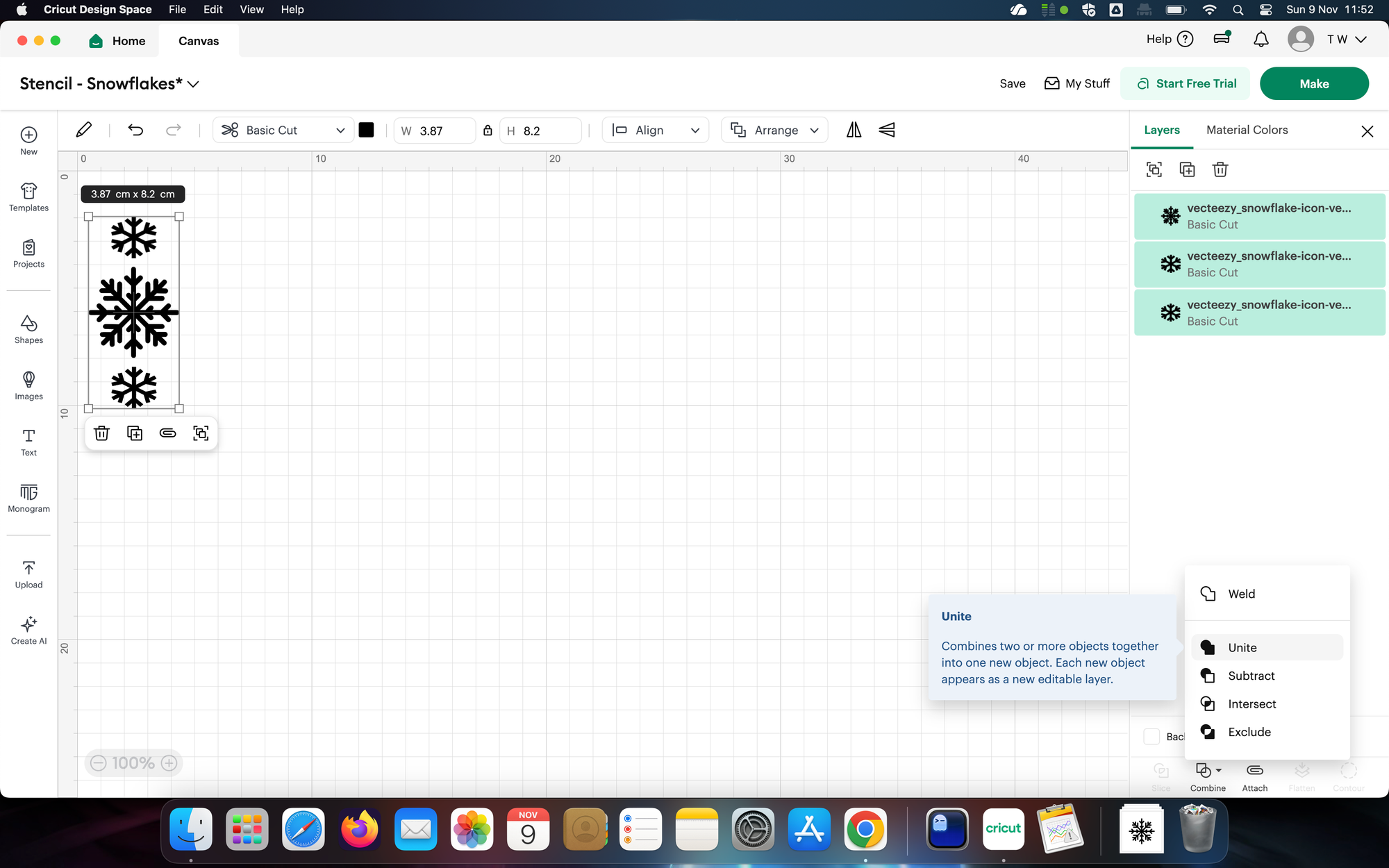Select Subtract from the Combine menu

coord(1251,676)
